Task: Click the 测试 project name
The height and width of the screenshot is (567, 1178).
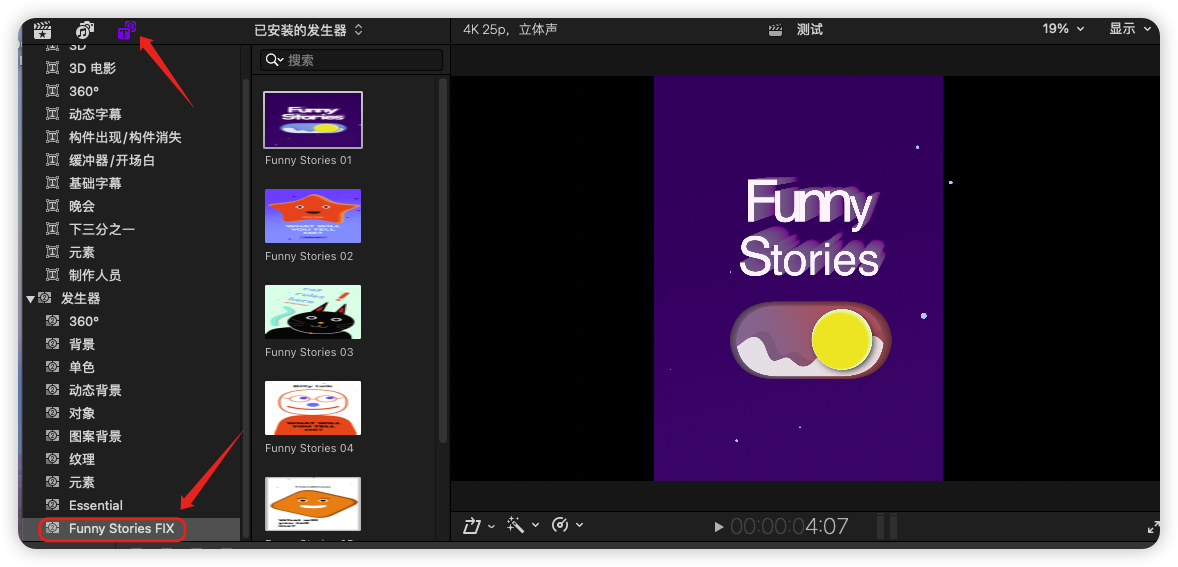Action: pos(809,30)
